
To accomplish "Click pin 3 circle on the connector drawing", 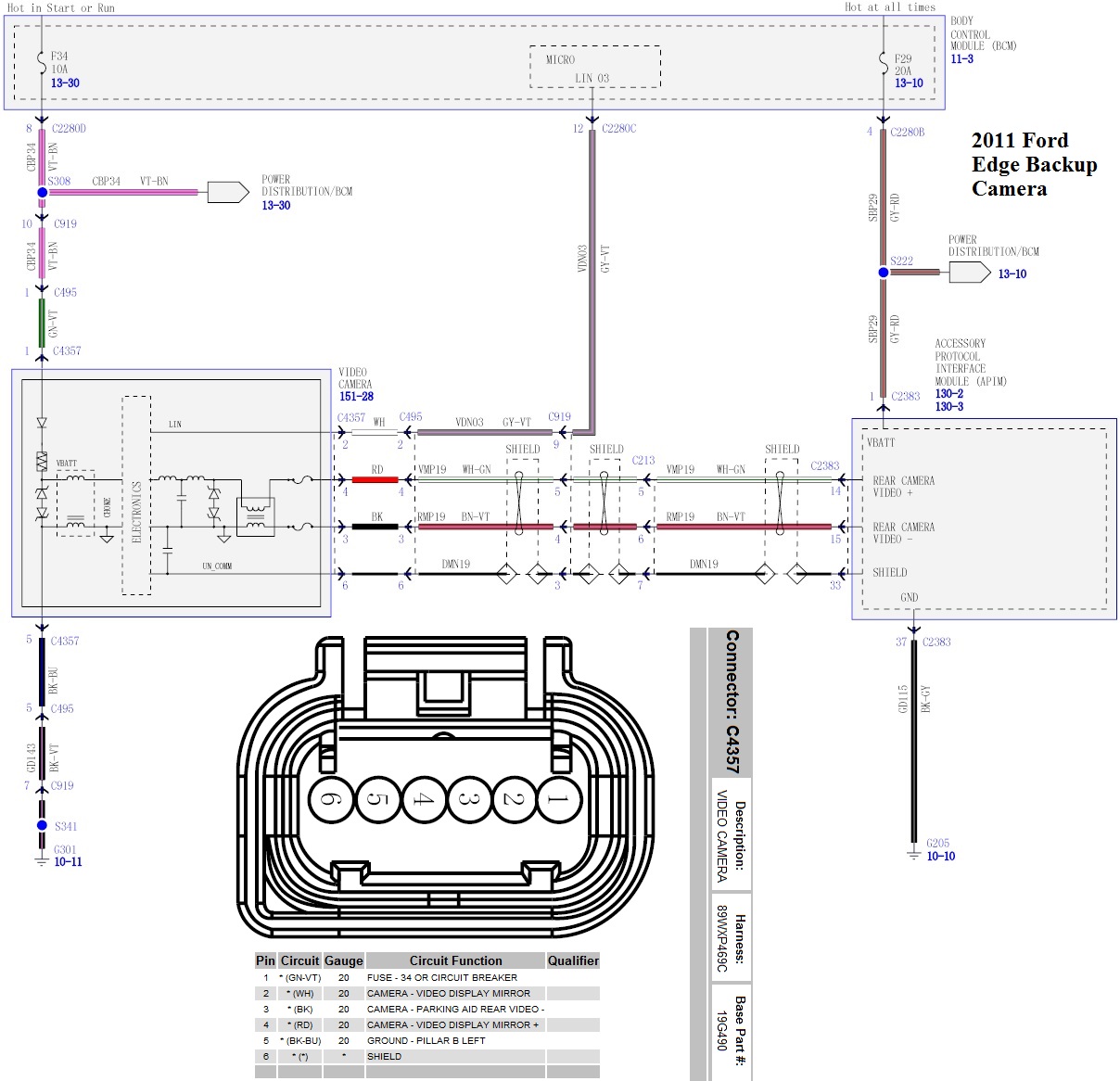I will coord(469,799).
